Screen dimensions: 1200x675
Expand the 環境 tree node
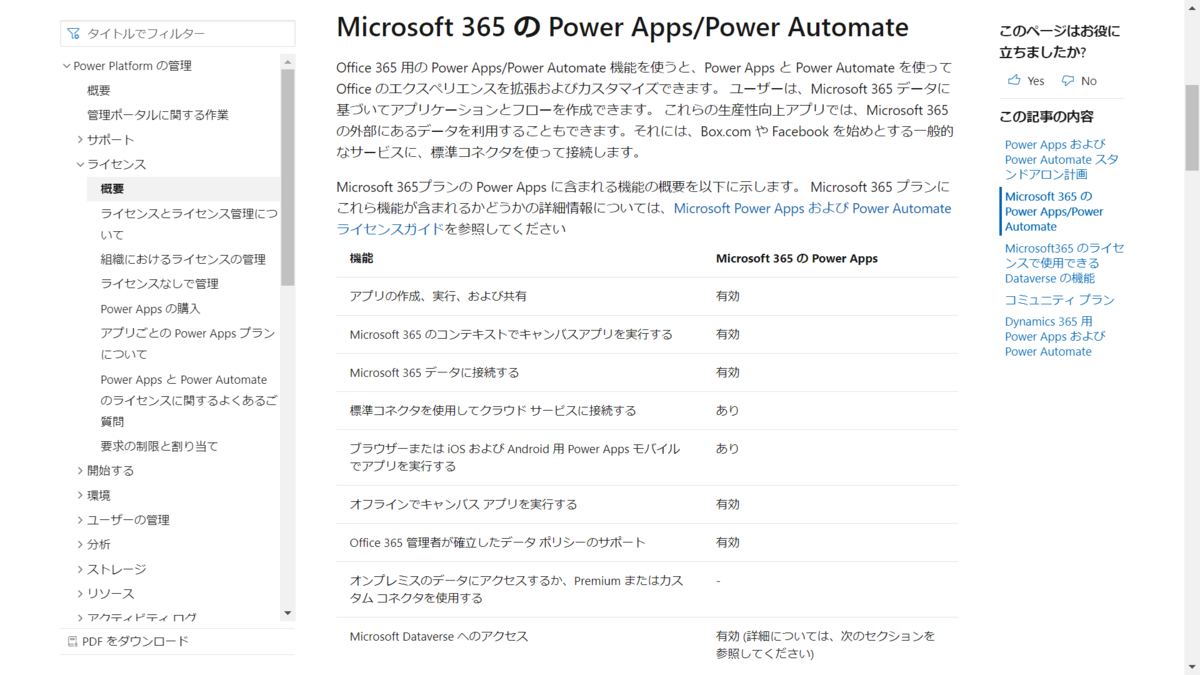coord(80,495)
